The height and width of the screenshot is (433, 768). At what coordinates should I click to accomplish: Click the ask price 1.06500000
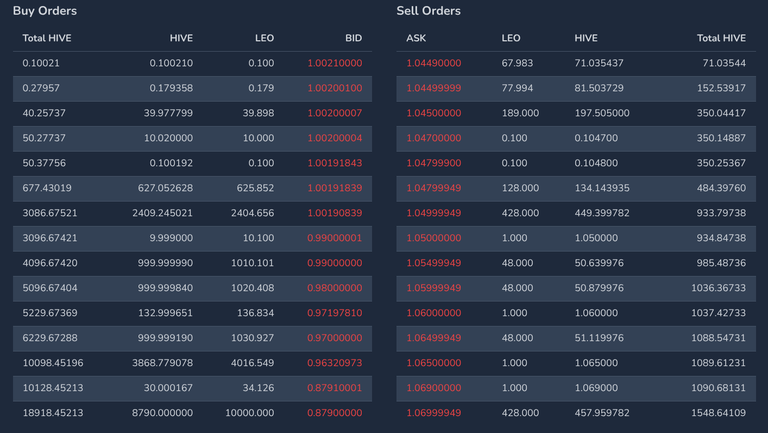tap(433, 363)
